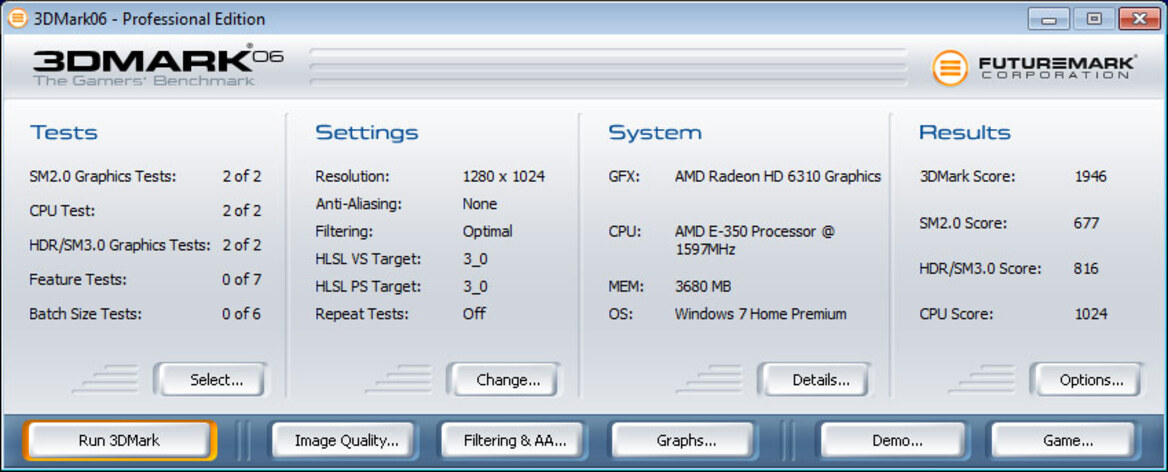Click the HLSL VS Target label
Viewport: 1168px width, 472px height.
(x=368, y=259)
